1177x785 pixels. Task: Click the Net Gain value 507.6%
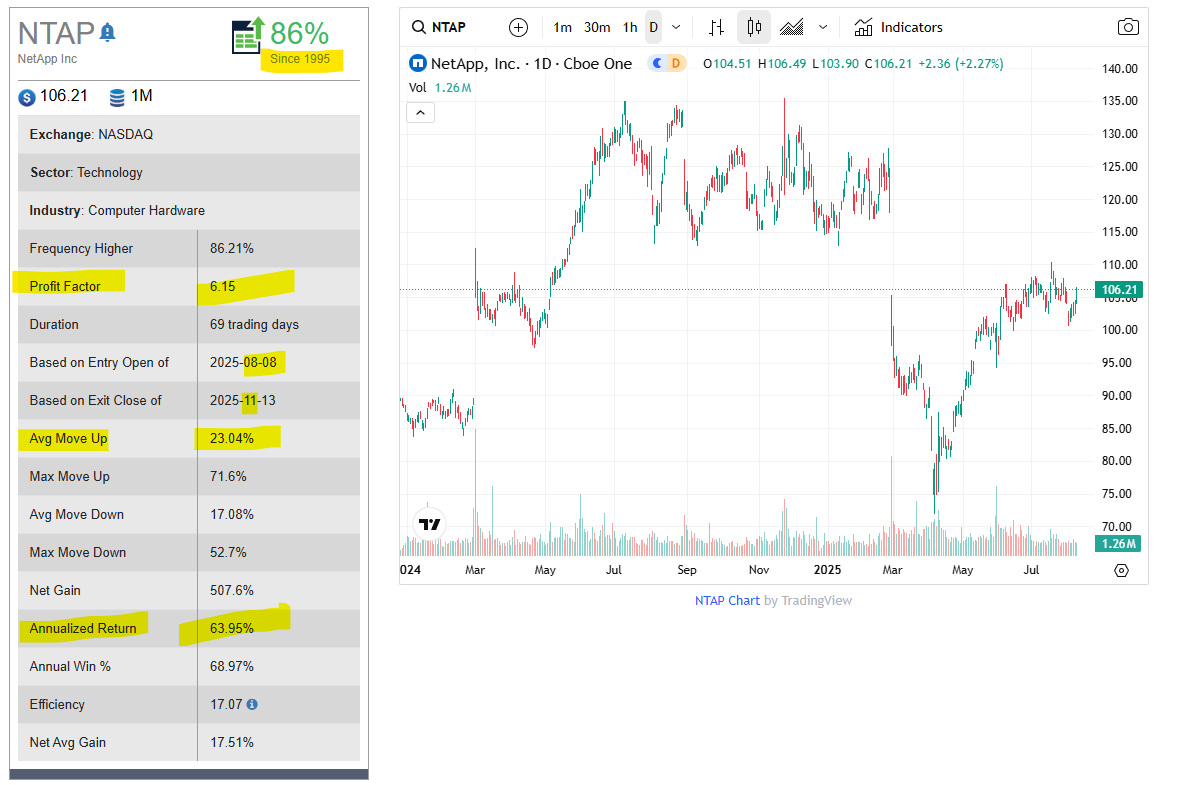click(232, 591)
